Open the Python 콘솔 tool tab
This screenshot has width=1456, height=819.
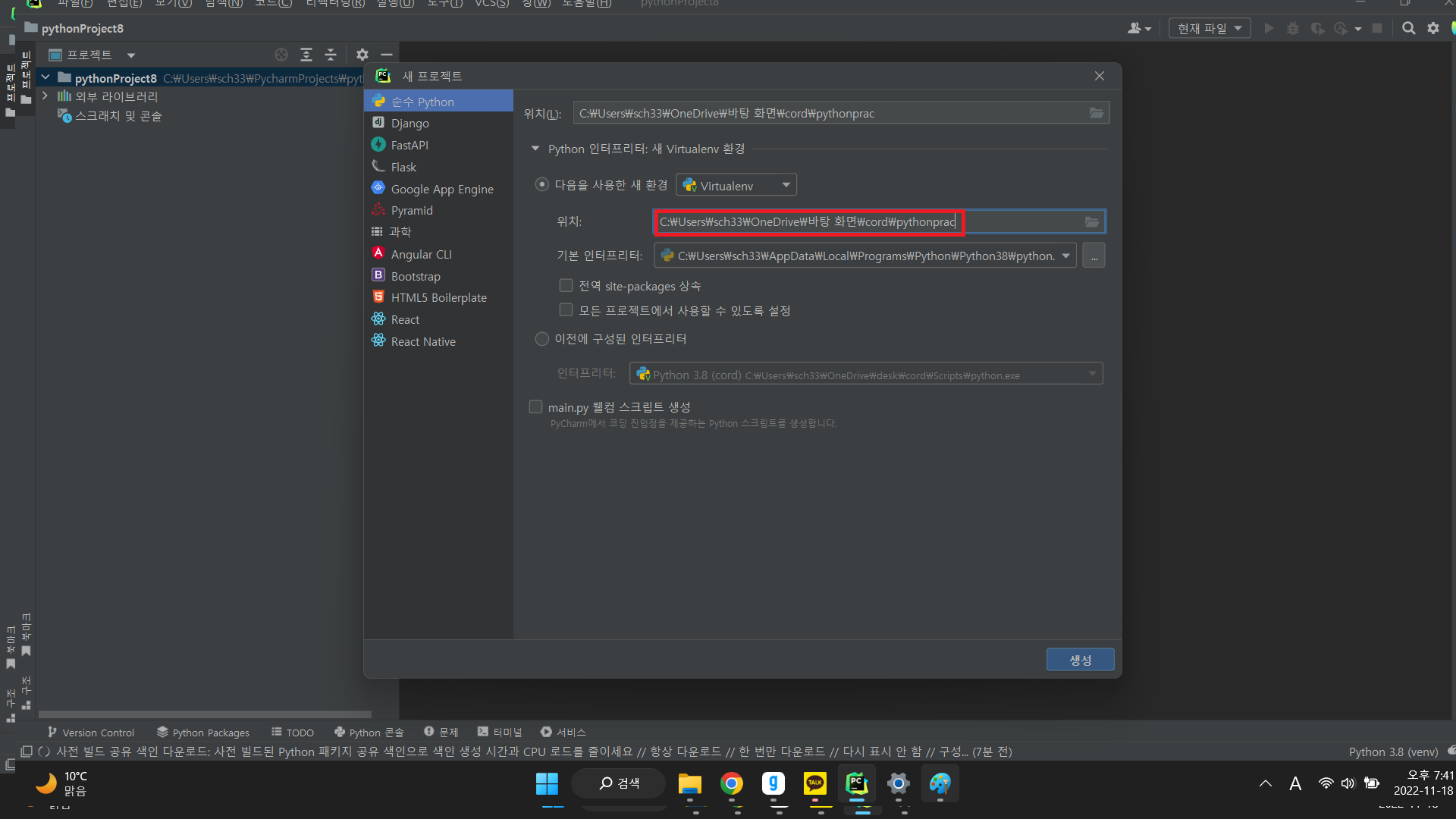point(369,733)
